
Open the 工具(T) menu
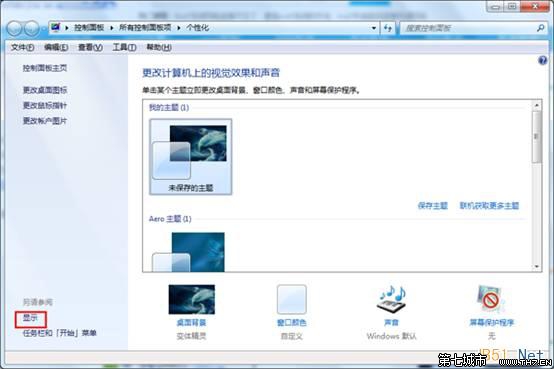click(x=124, y=47)
